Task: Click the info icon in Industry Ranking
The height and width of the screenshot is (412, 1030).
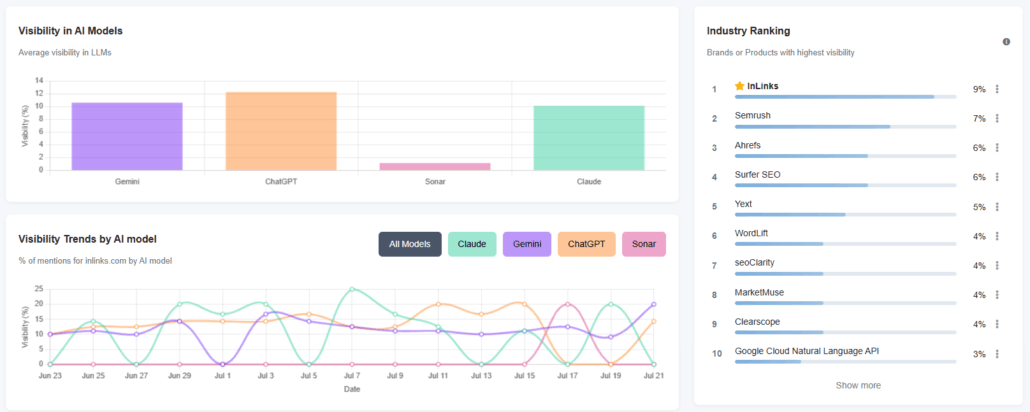Action: coord(1006,41)
